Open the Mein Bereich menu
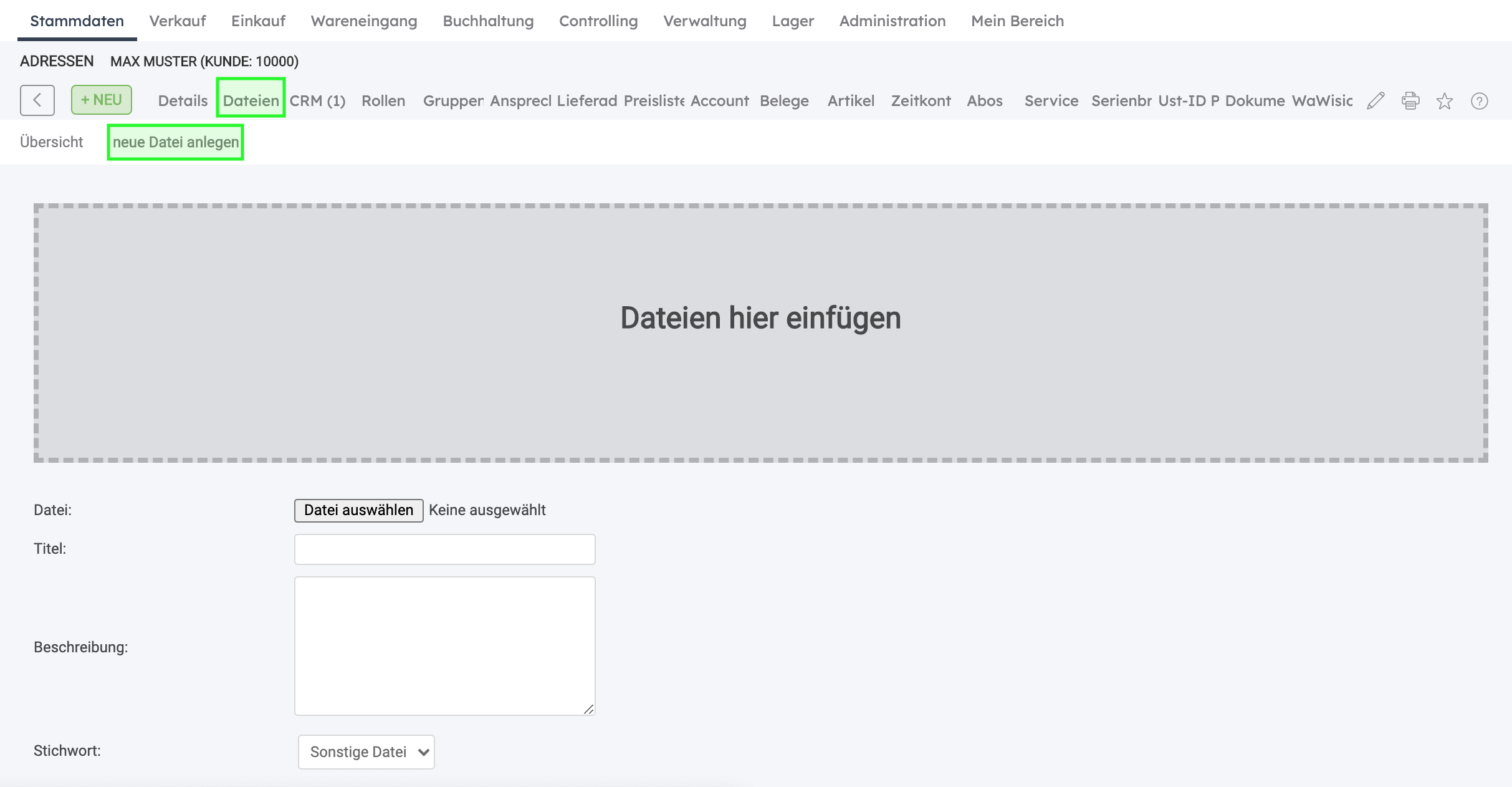Viewport: 1512px width, 787px height. click(1017, 21)
